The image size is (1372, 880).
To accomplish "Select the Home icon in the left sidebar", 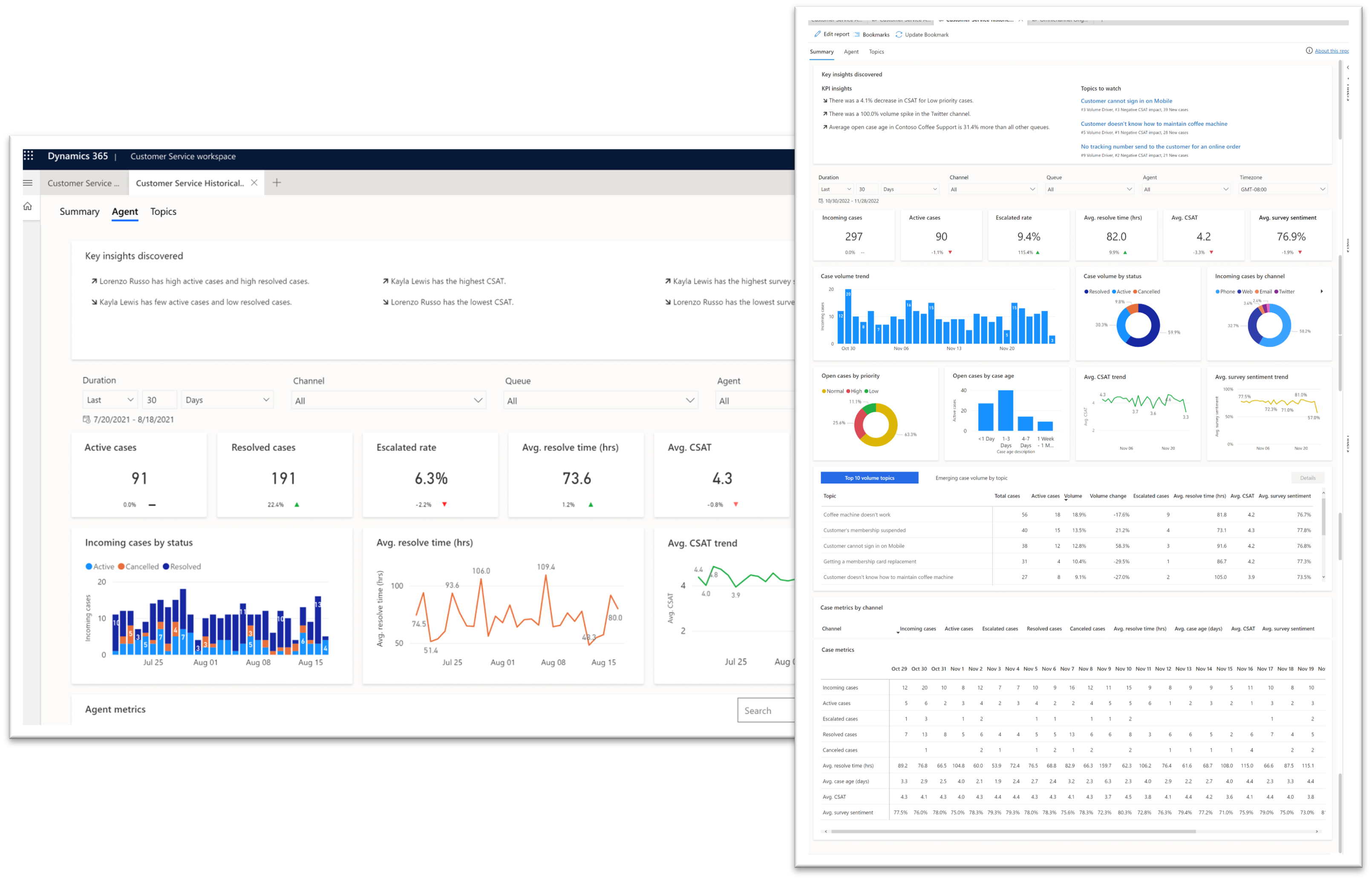I will pyautogui.click(x=27, y=206).
